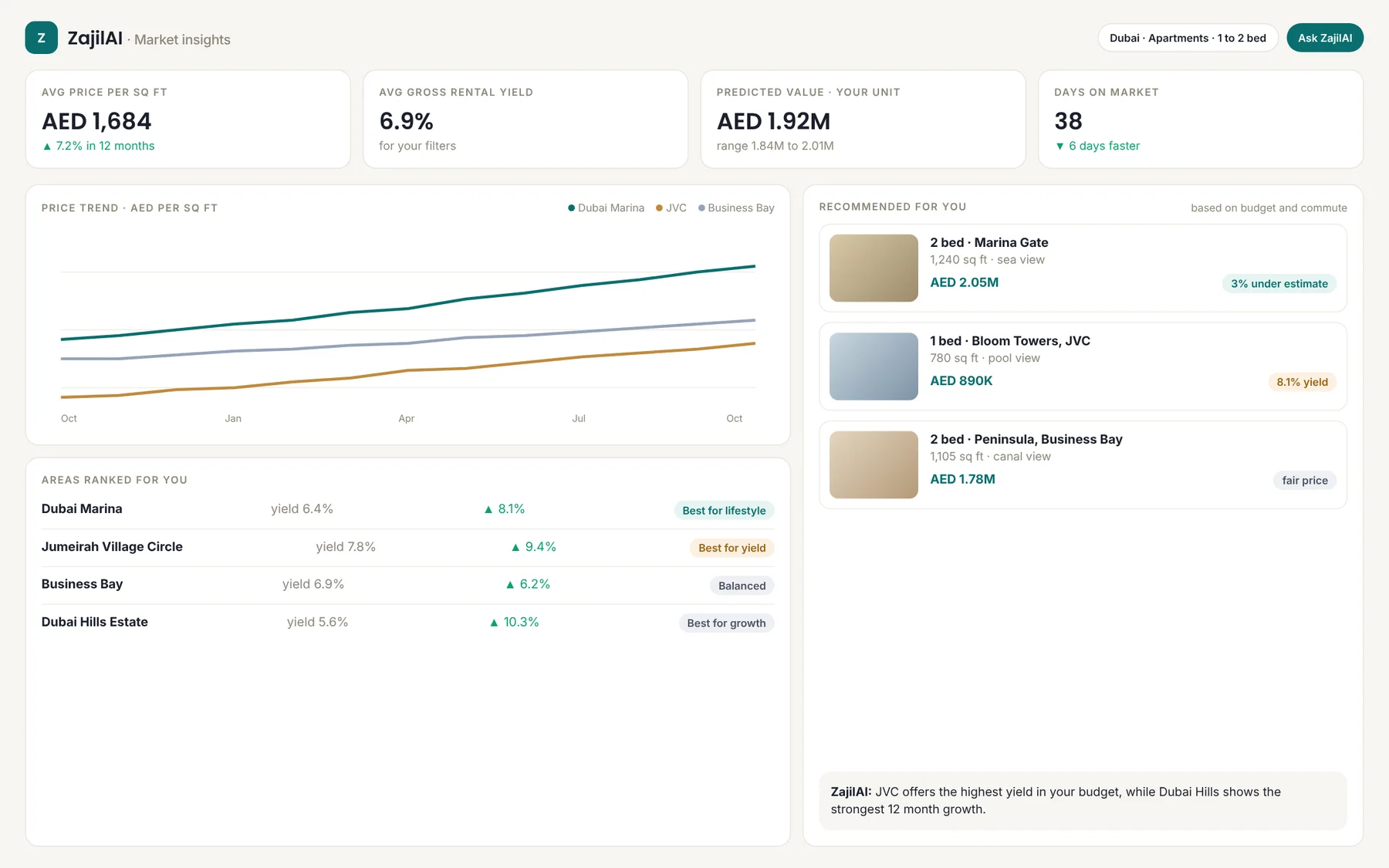The width and height of the screenshot is (1389, 868).
Task: Click the Market insights header text
Action: tap(182, 39)
